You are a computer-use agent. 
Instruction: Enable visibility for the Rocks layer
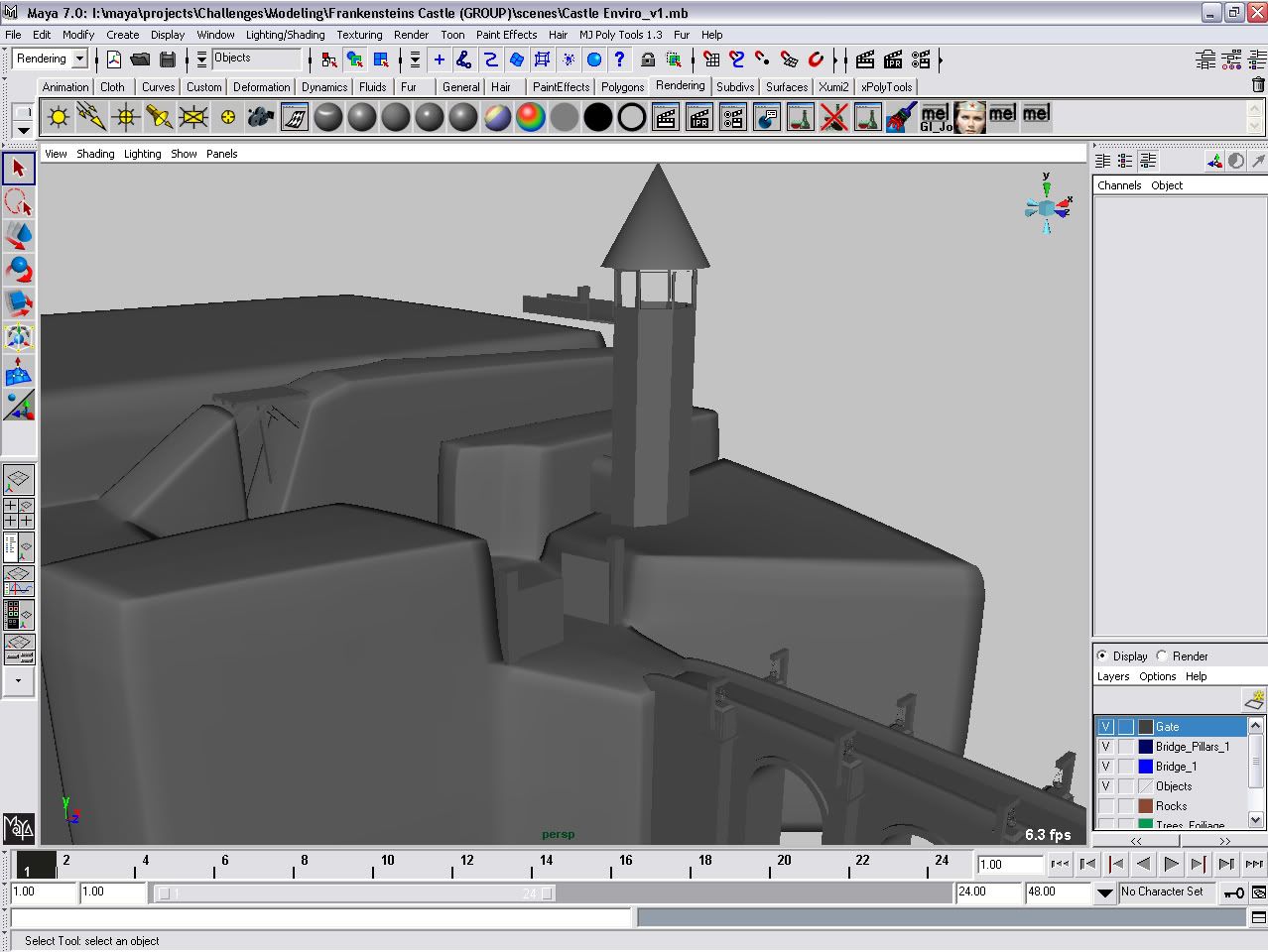[1105, 806]
